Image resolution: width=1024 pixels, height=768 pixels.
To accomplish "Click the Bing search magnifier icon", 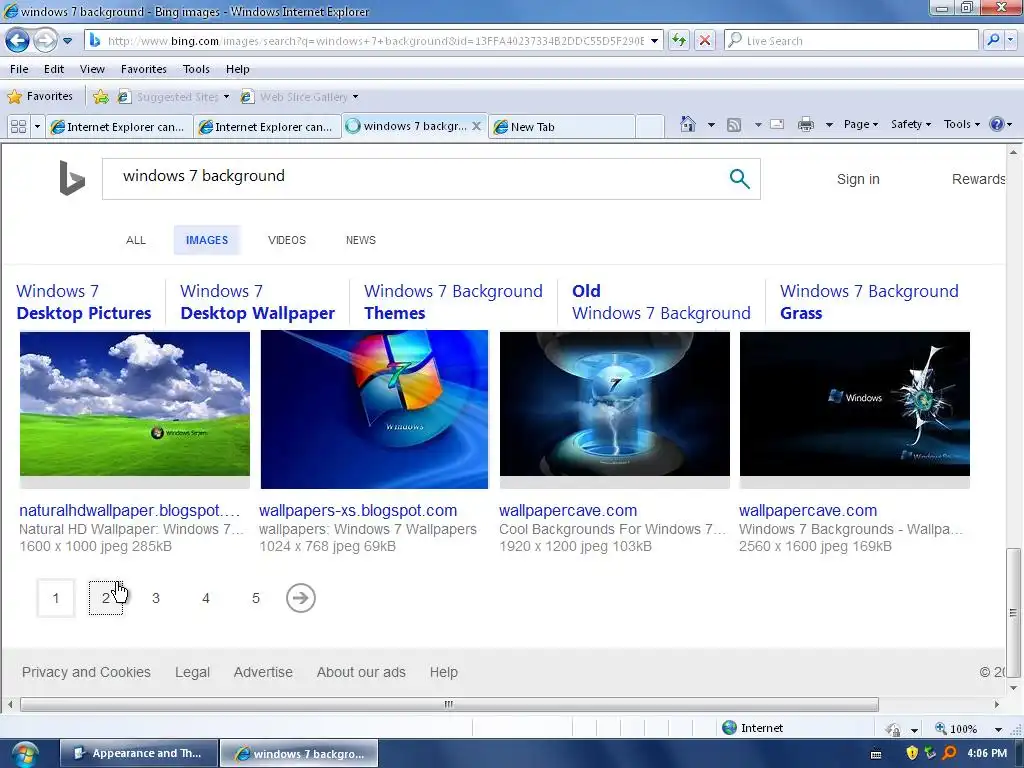I will 739,178.
